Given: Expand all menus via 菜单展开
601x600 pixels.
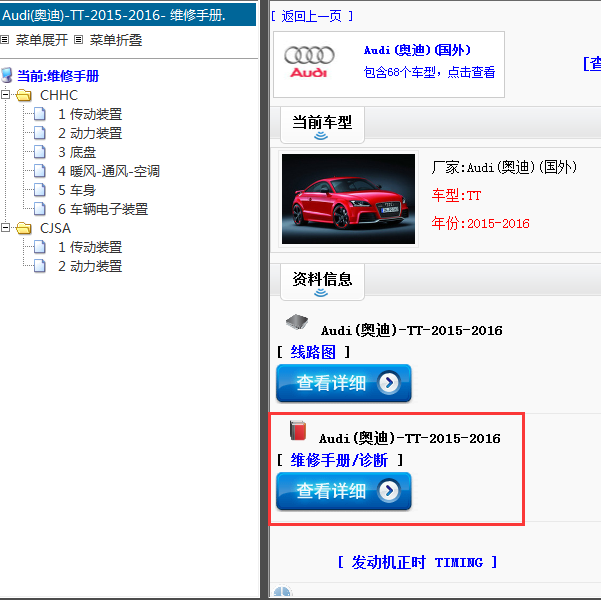Looking at the screenshot, I should tap(41, 40).
